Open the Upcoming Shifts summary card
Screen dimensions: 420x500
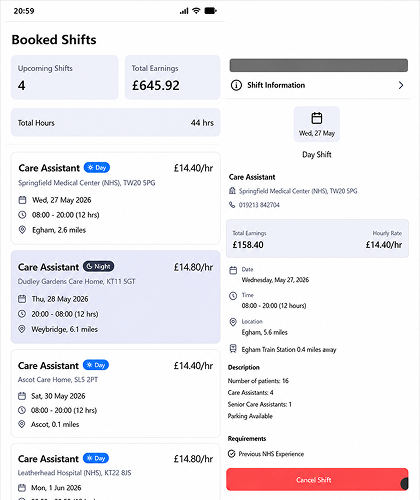tap(65, 77)
